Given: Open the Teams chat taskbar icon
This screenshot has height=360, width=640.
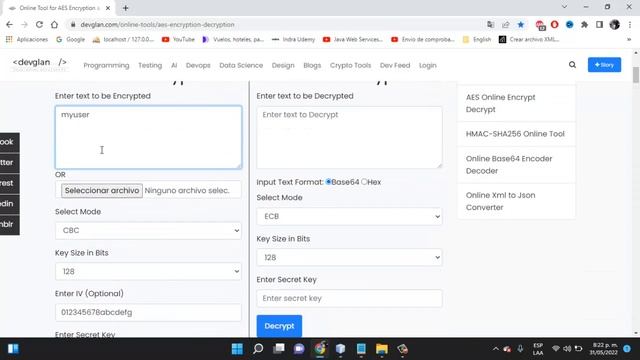Looking at the screenshot, I should coord(299,349).
